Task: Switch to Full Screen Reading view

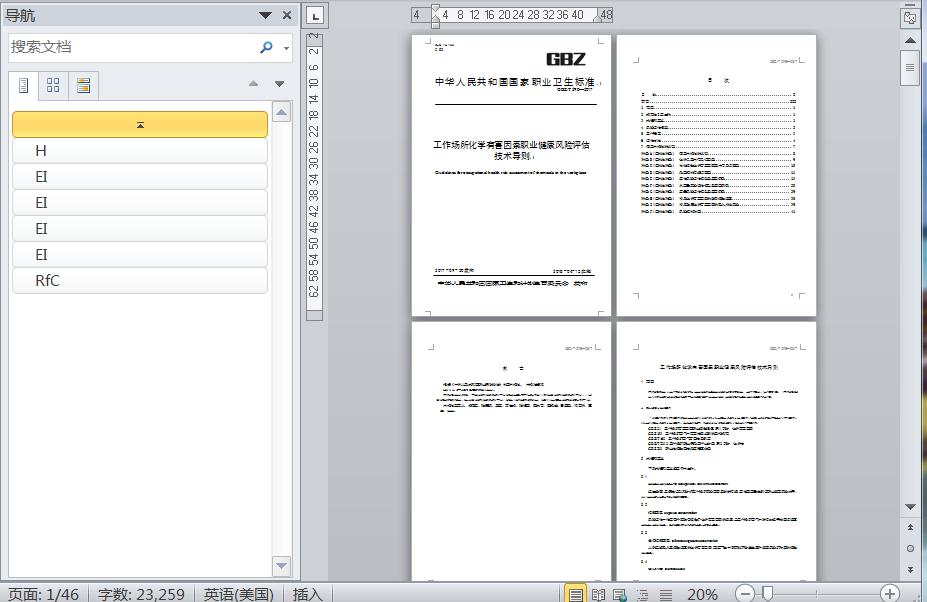Action: (598, 594)
